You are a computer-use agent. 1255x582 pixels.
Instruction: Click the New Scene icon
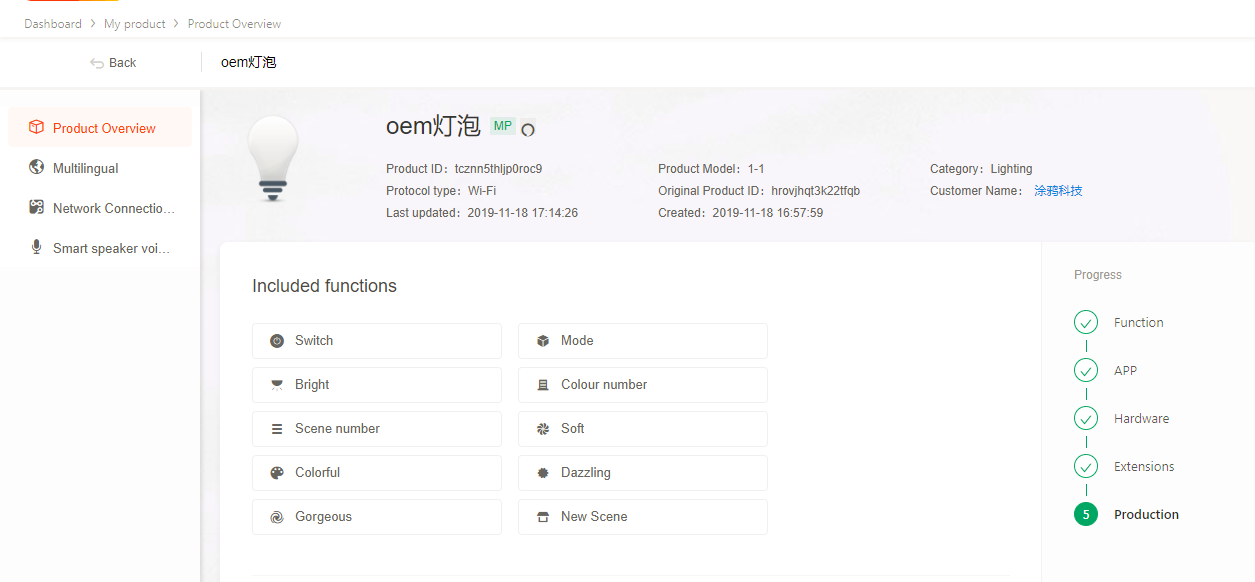pyautogui.click(x=543, y=517)
